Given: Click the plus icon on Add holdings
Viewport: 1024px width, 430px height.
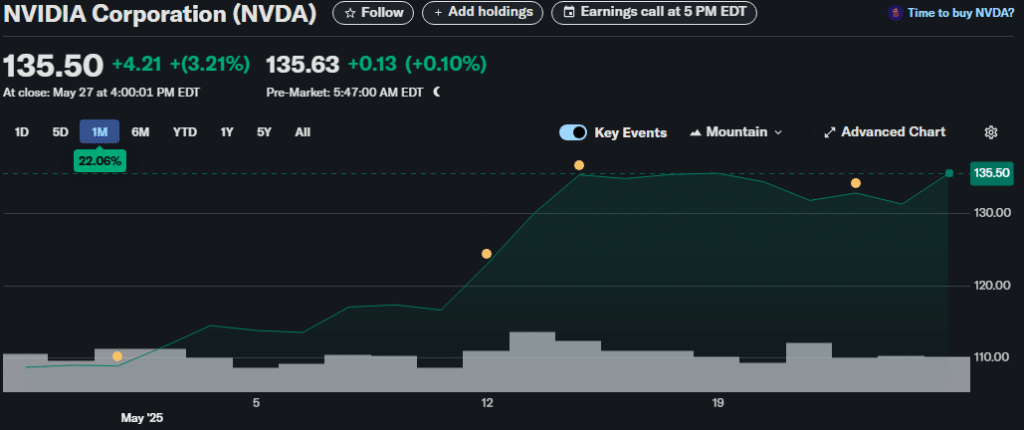Looking at the screenshot, I should (x=438, y=13).
